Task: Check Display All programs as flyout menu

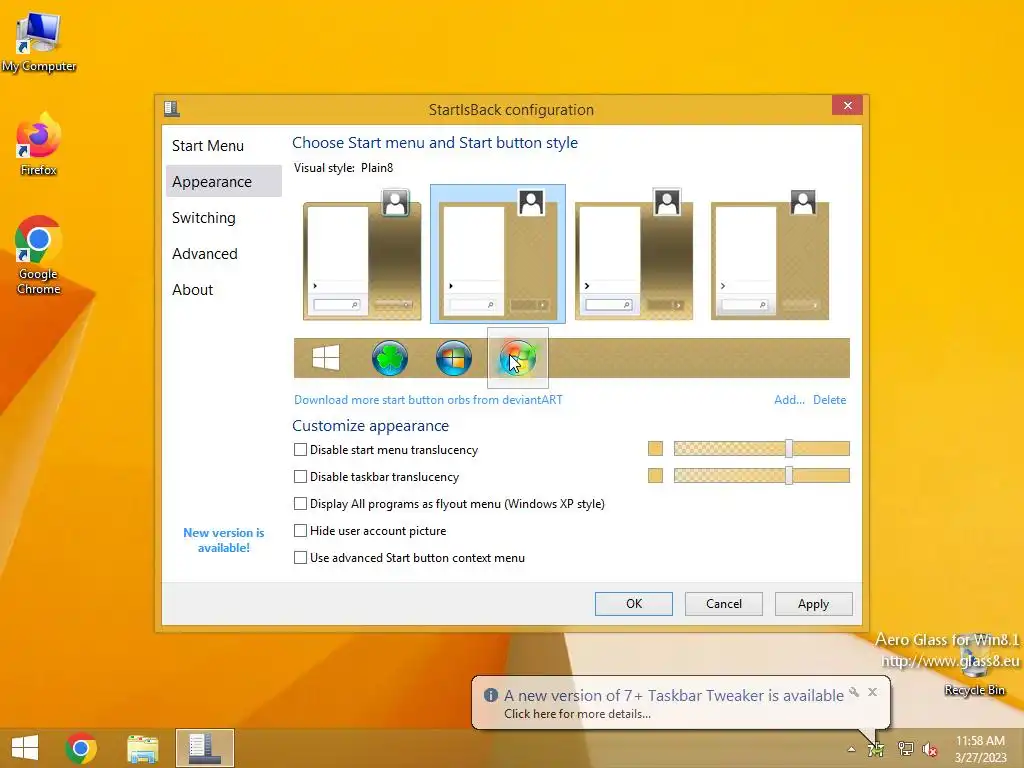Action: coord(300,504)
